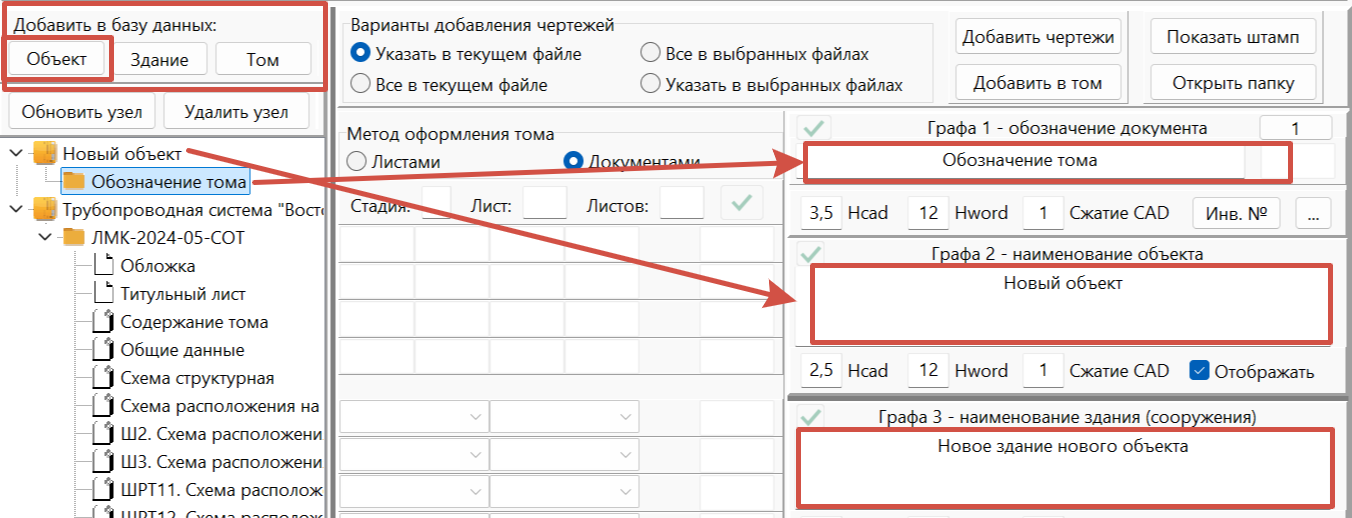Click folder icon of Обозначение тома
The width and height of the screenshot is (1352, 518).
pyautogui.click(x=74, y=181)
